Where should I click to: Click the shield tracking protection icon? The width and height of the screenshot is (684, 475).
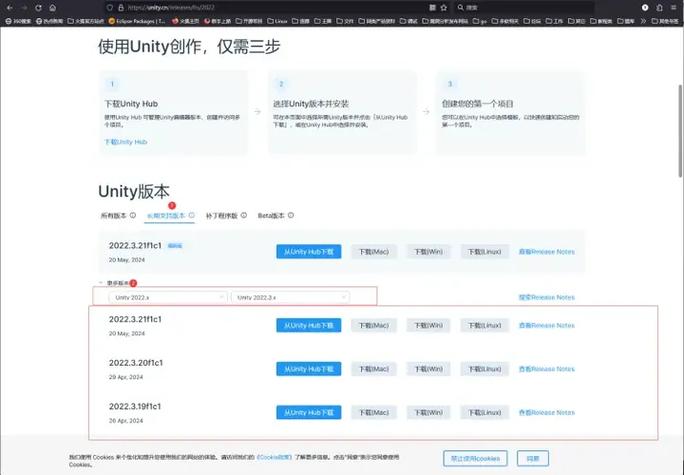110,7
